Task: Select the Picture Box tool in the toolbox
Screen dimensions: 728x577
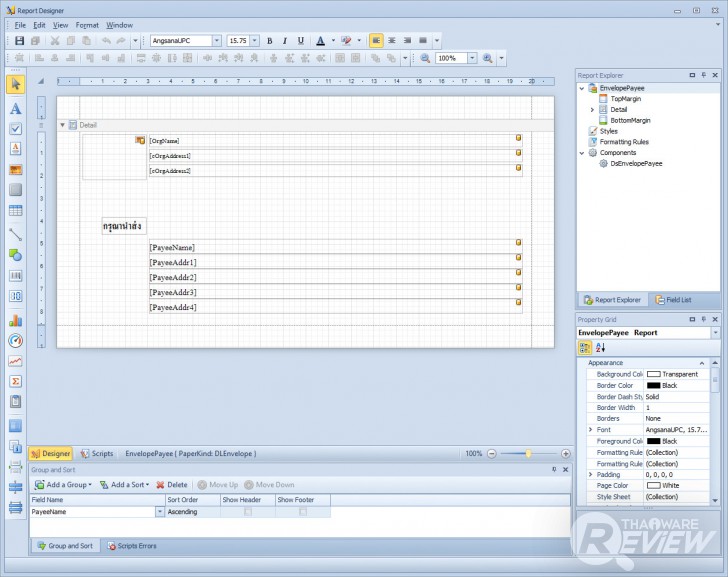Action: pos(15,170)
